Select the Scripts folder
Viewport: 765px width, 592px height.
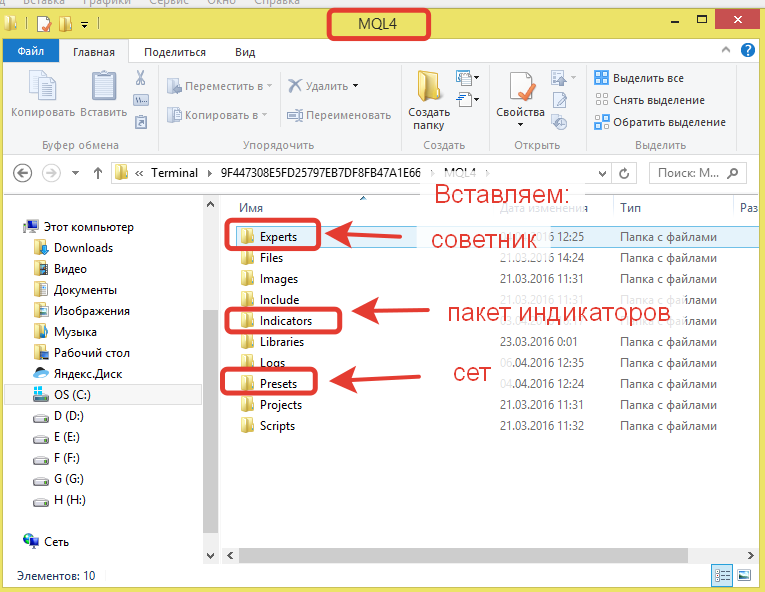(277, 426)
